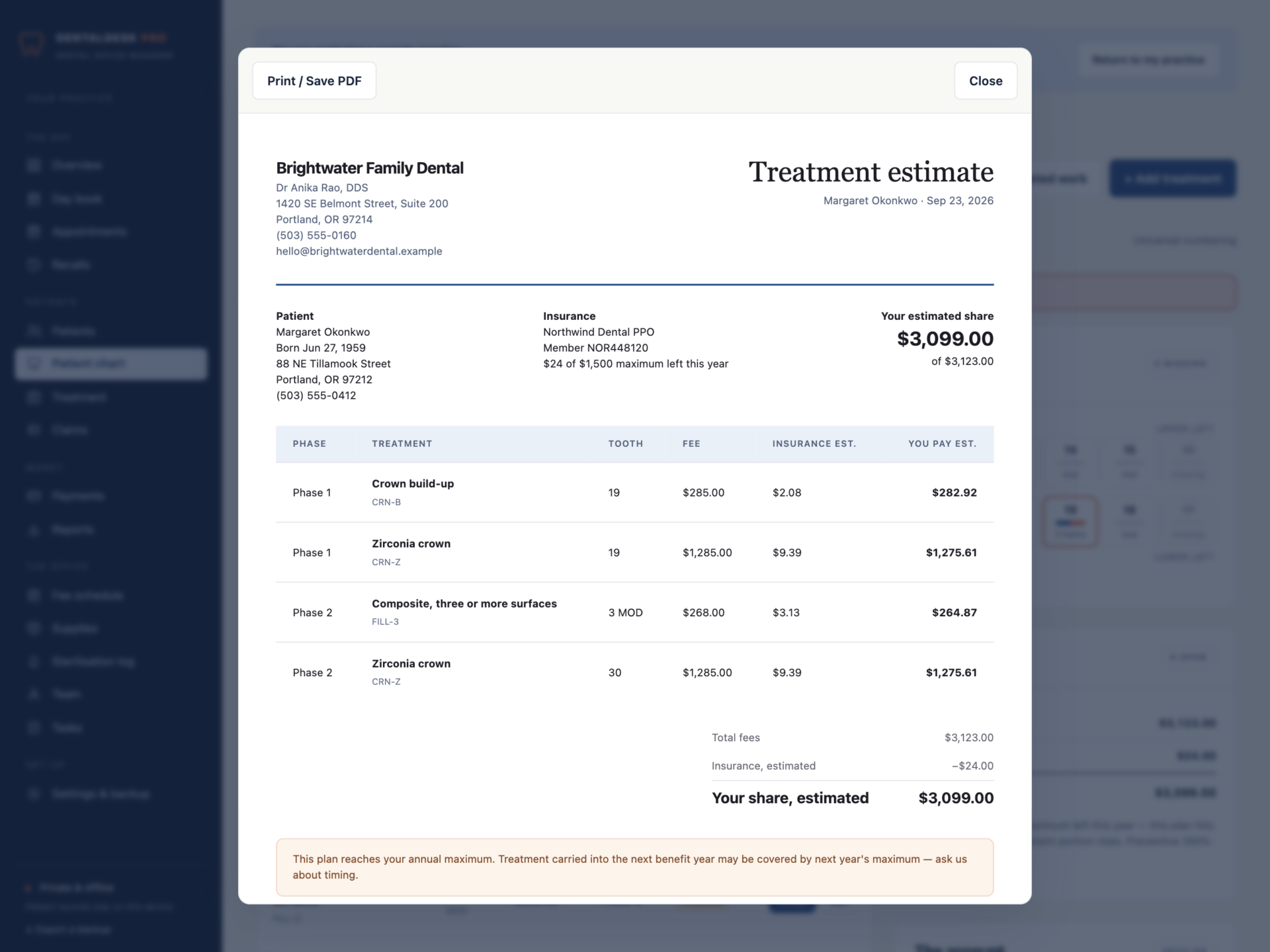Click the TREATMENT column header
Viewport: 1270px width, 952px height.
coord(402,444)
